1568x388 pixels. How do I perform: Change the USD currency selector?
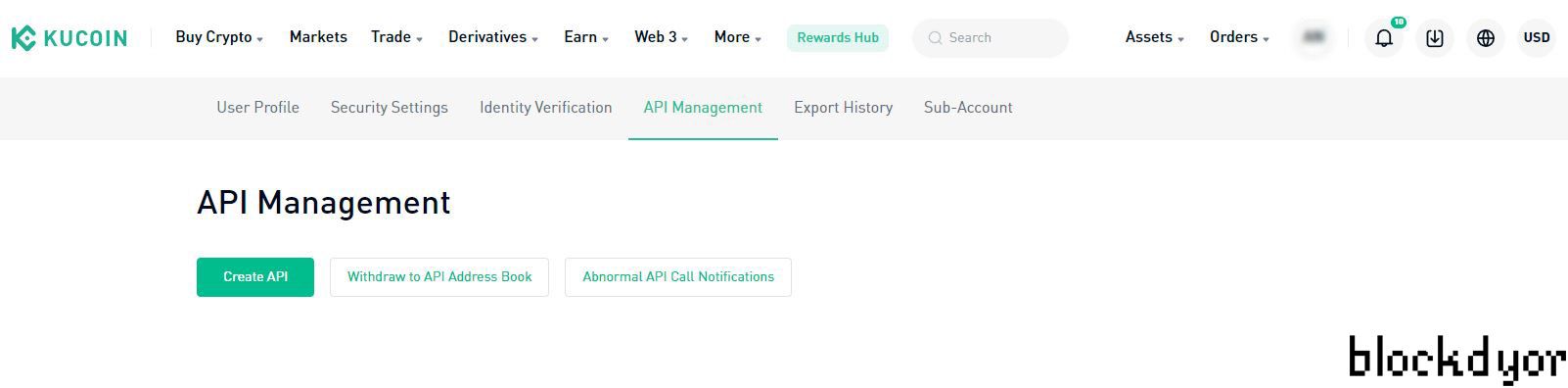[1537, 38]
